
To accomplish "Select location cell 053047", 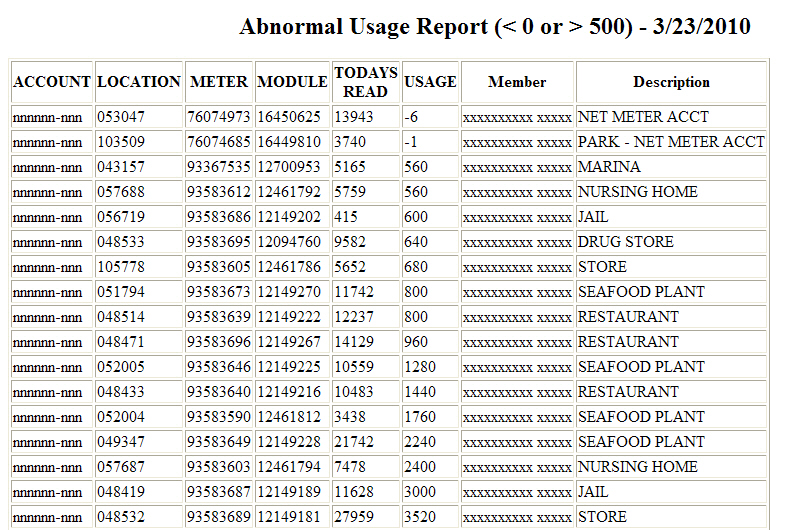I will click(121, 117).
